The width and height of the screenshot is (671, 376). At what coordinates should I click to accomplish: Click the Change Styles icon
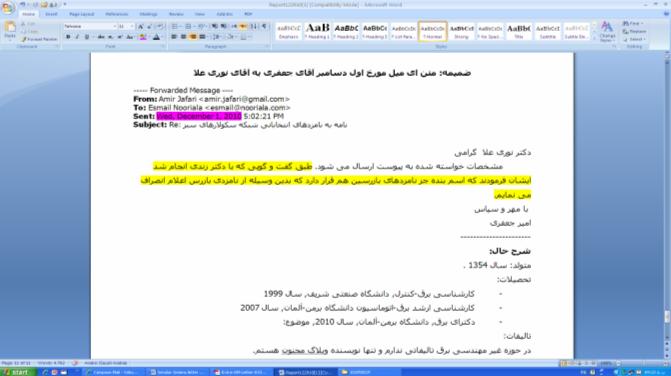(607, 31)
